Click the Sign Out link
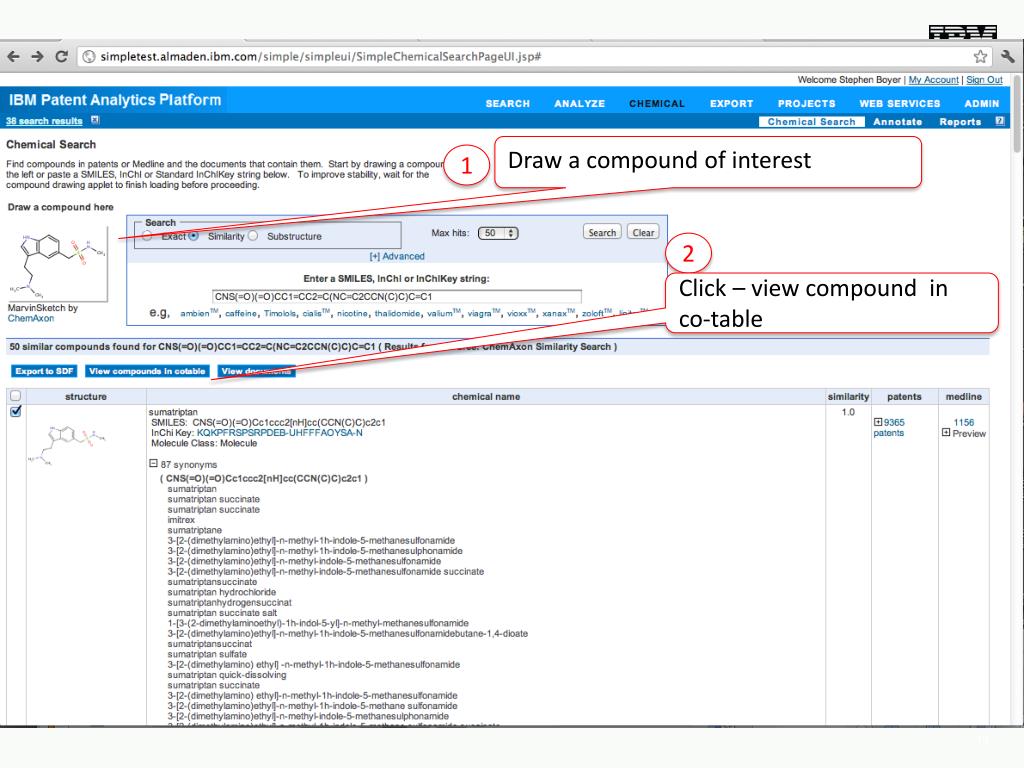1024x768 pixels. click(984, 80)
